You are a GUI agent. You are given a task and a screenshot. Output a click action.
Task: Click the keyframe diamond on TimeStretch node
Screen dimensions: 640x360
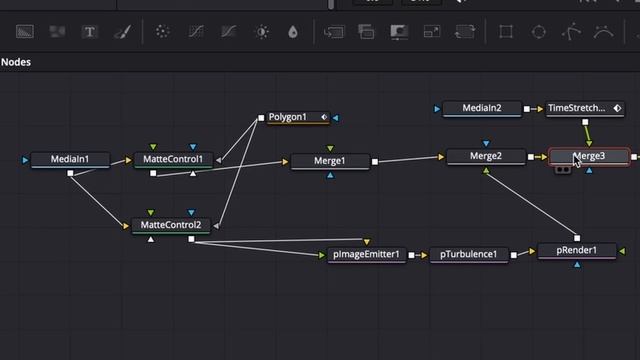(617, 108)
